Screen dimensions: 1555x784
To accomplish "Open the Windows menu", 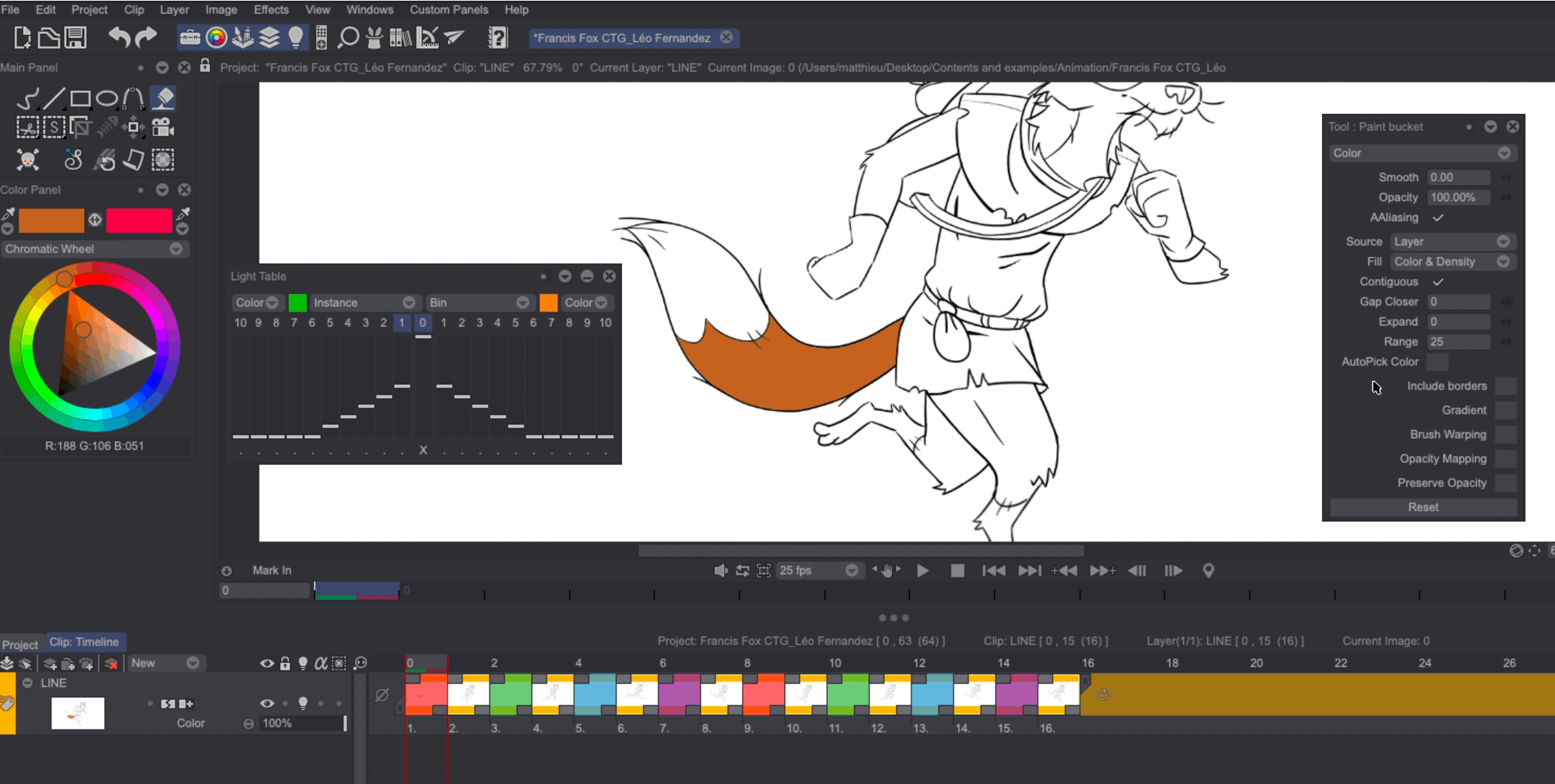I will pyautogui.click(x=370, y=9).
